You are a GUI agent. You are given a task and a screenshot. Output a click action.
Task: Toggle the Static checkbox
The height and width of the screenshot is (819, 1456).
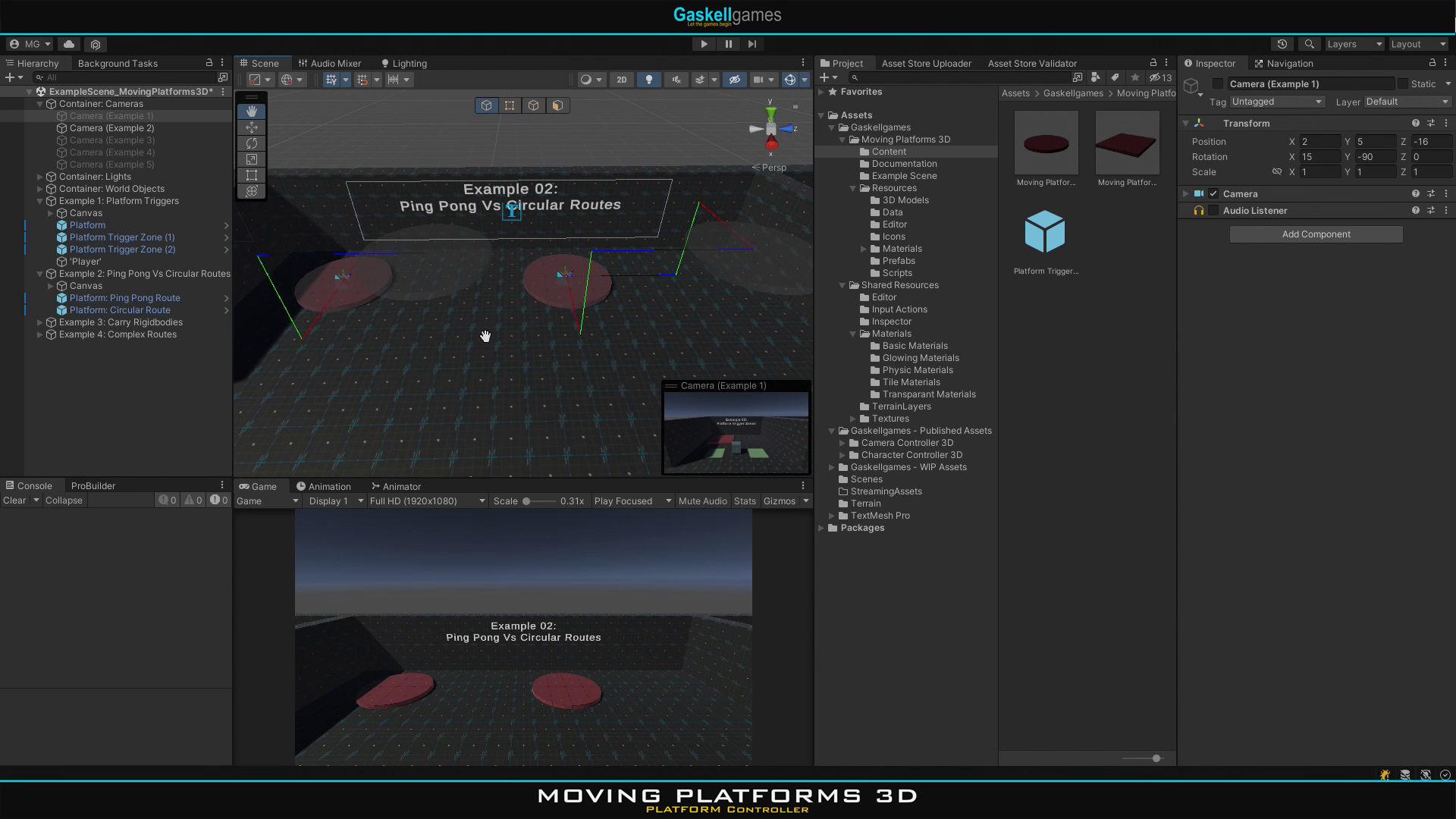click(1403, 83)
